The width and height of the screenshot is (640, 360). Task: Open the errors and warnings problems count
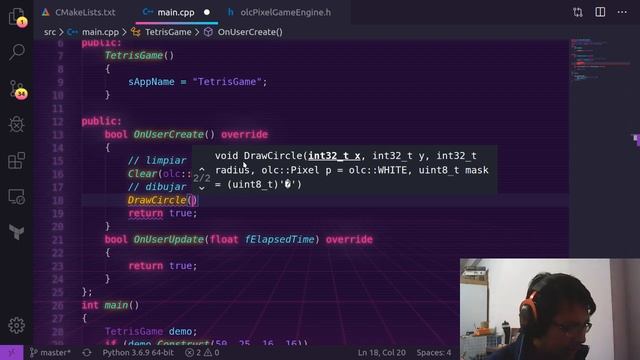202,352
